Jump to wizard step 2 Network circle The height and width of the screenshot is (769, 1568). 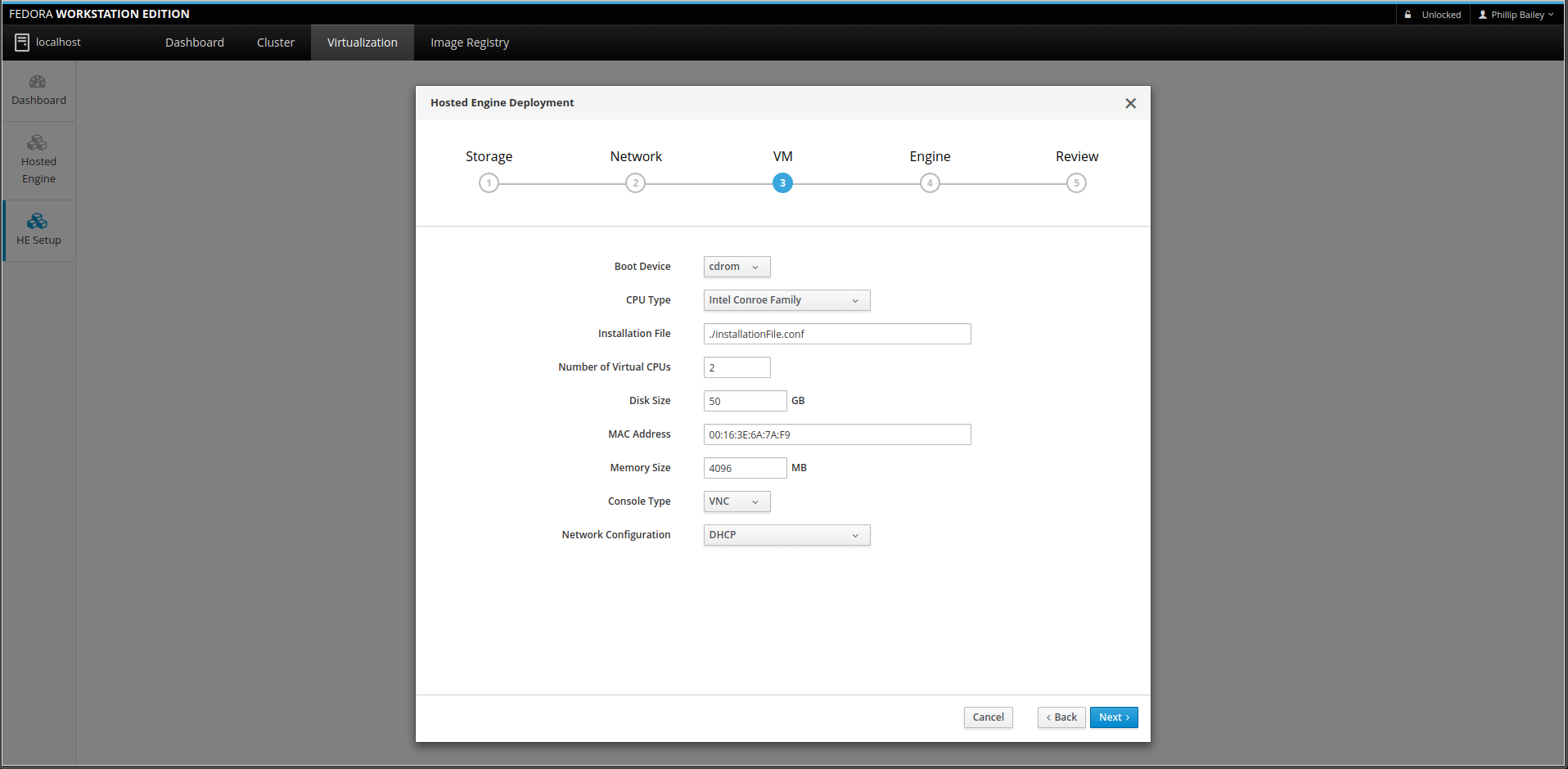click(x=636, y=183)
